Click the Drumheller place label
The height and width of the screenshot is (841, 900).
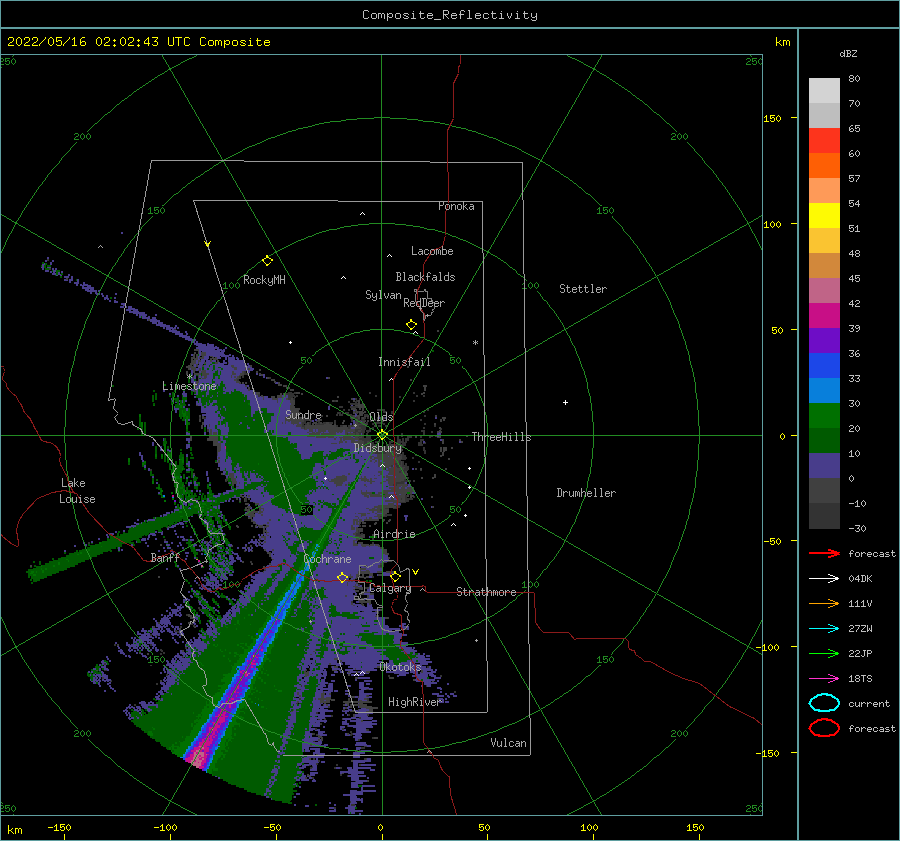[586, 493]
